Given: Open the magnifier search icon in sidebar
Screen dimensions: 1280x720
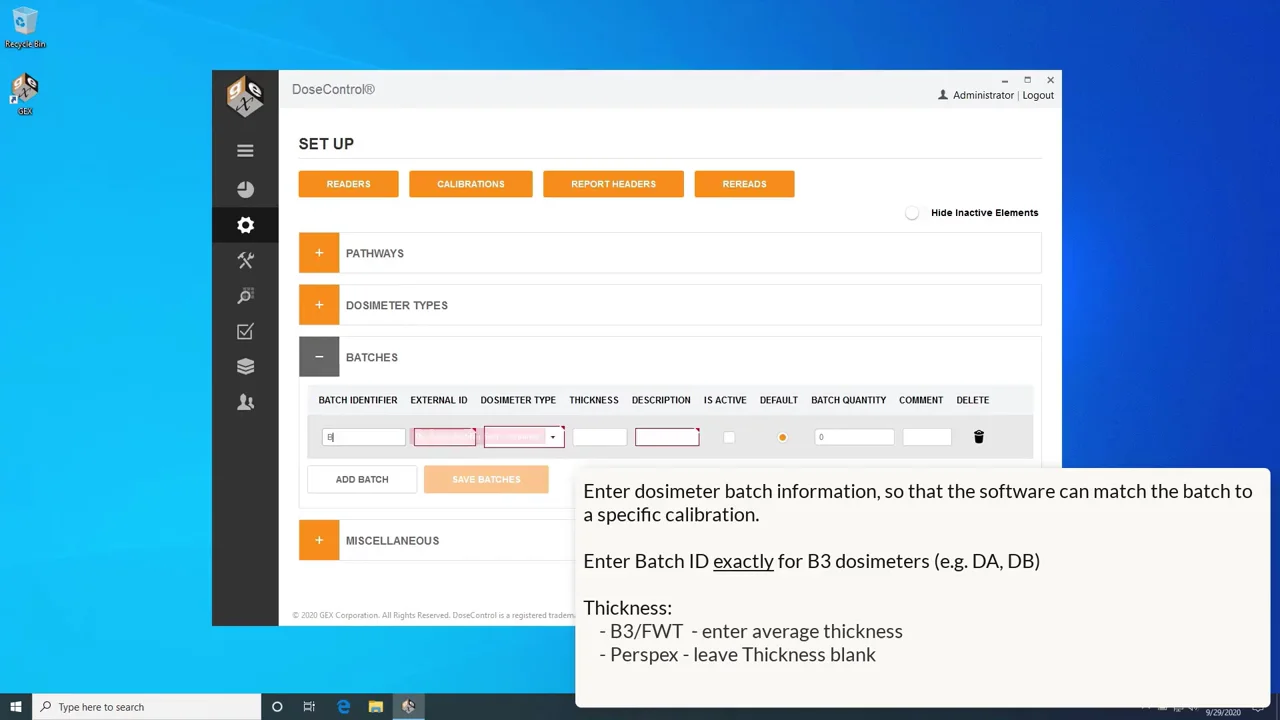Looking at the screenshot, I should click(x=245, y=296).
